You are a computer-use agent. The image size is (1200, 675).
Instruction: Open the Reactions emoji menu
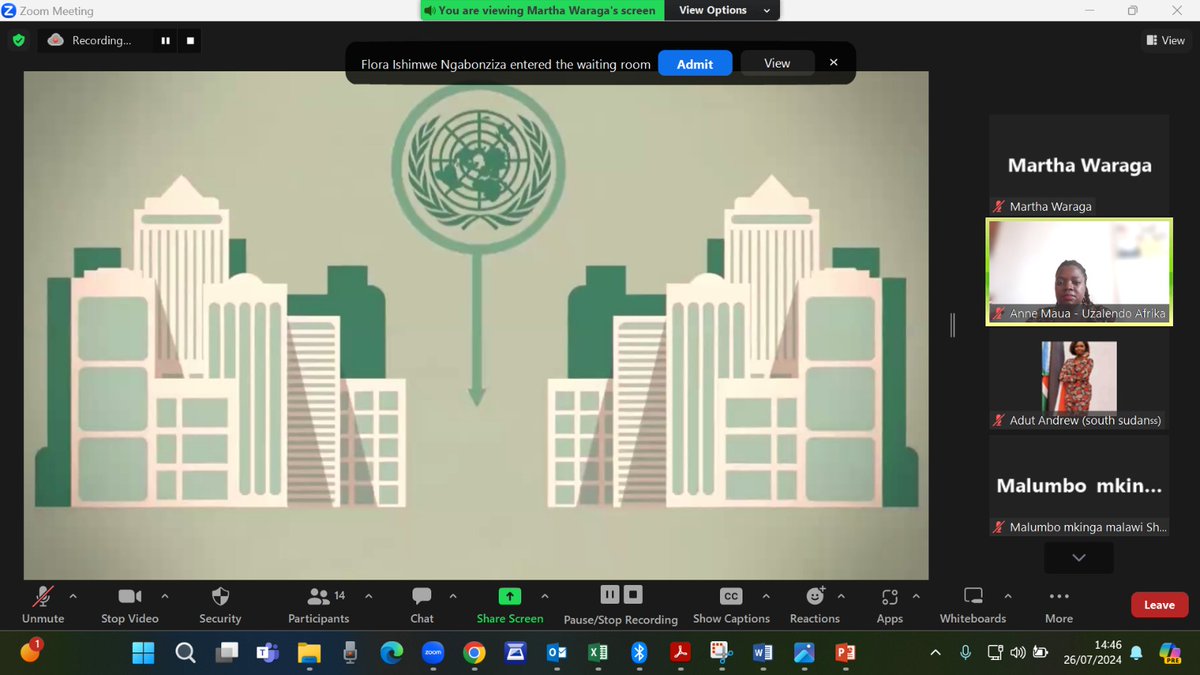pos(815,605)
